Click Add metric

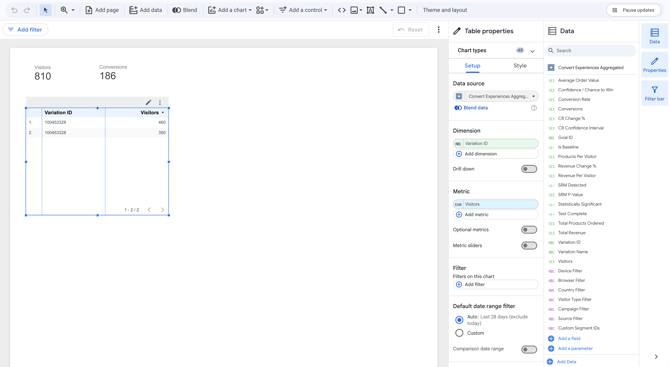[x=496, y=214]
